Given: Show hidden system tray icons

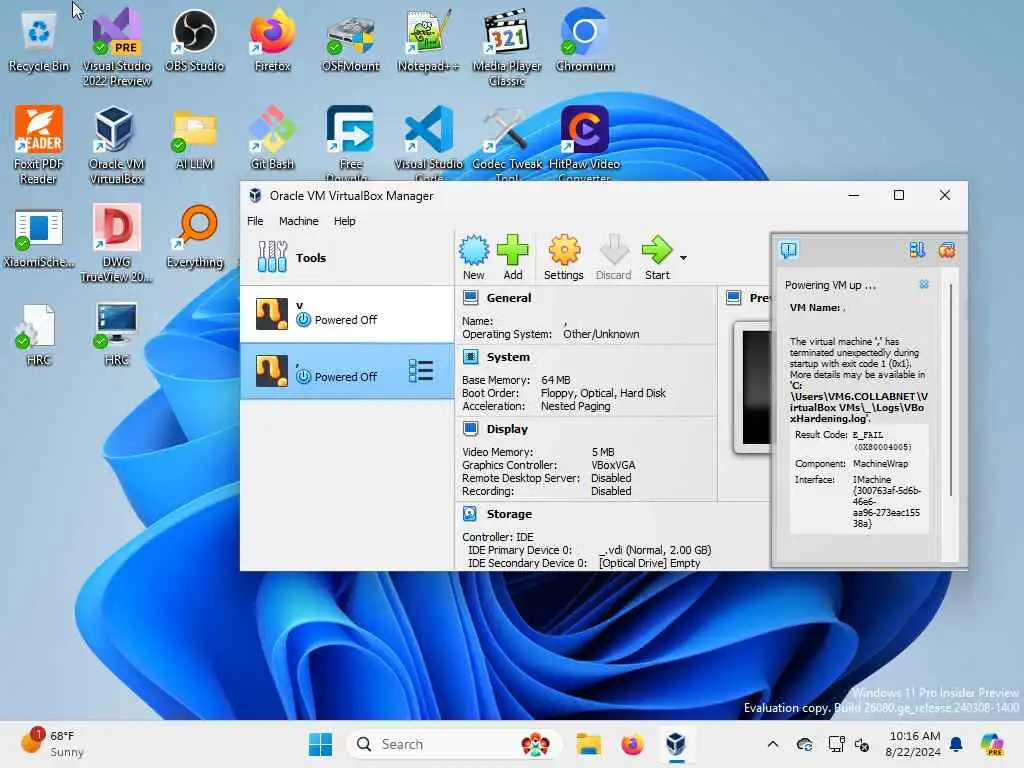Looking at the screenshot, I should coord(773,744).
